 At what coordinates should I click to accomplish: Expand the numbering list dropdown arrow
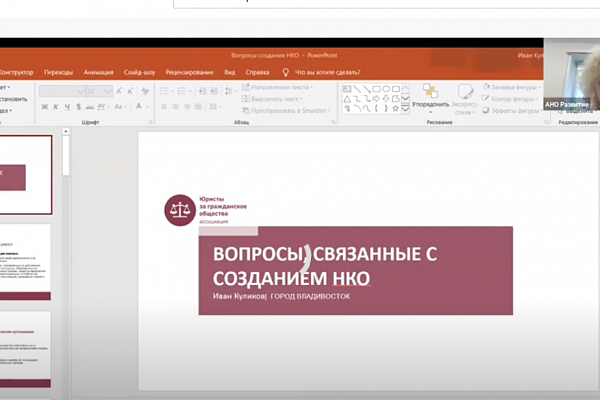point(190,91)
